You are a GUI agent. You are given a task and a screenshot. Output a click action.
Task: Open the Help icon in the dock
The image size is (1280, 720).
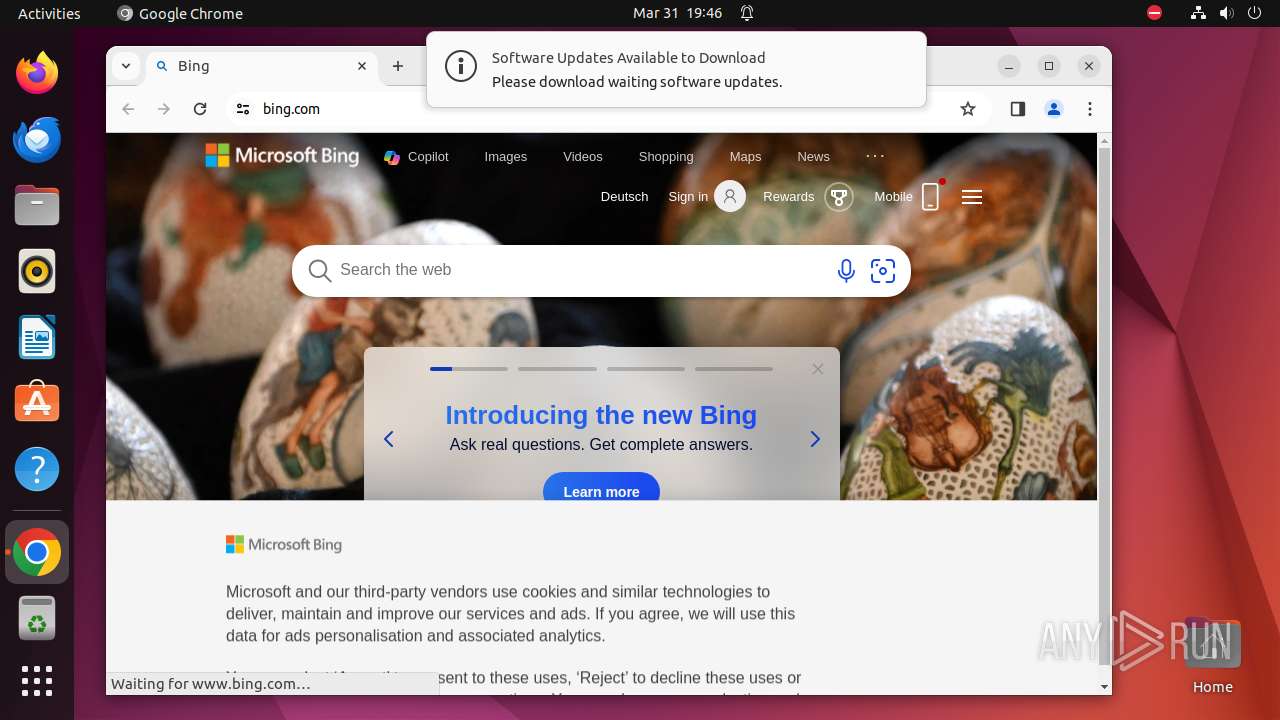coord(37,469)
